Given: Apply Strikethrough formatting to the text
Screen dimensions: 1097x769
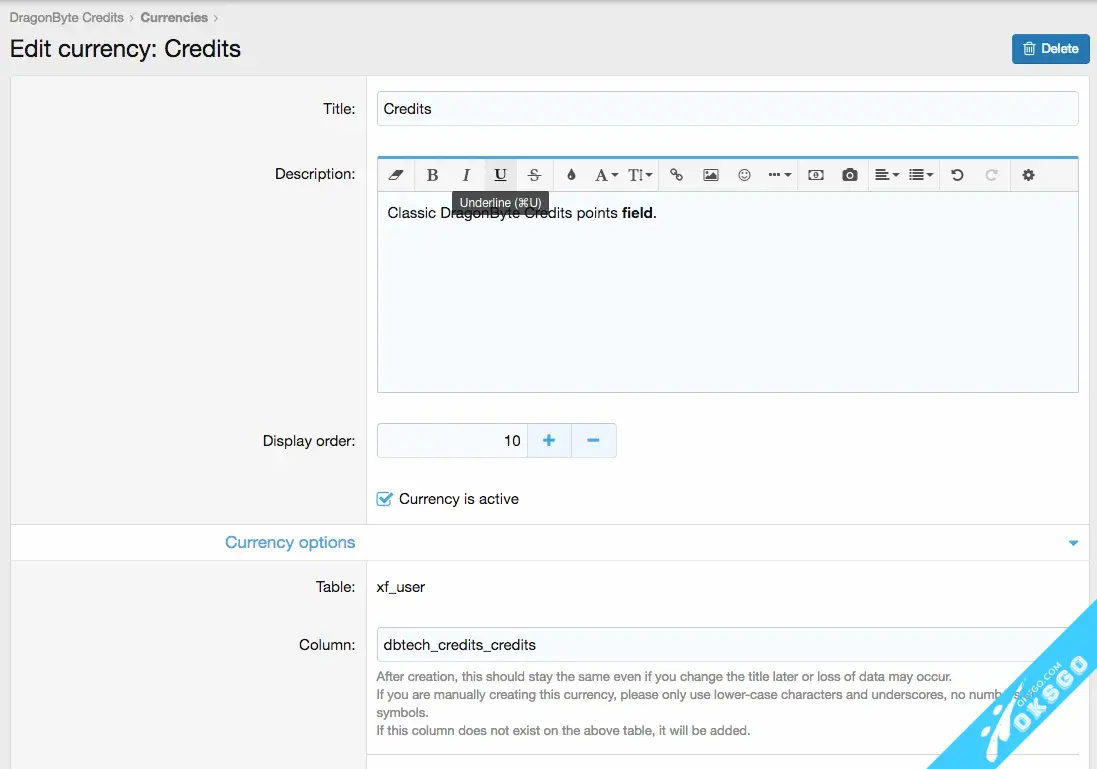Looking at the screenshot, I should pyautogui.click(x=534, y=175).
